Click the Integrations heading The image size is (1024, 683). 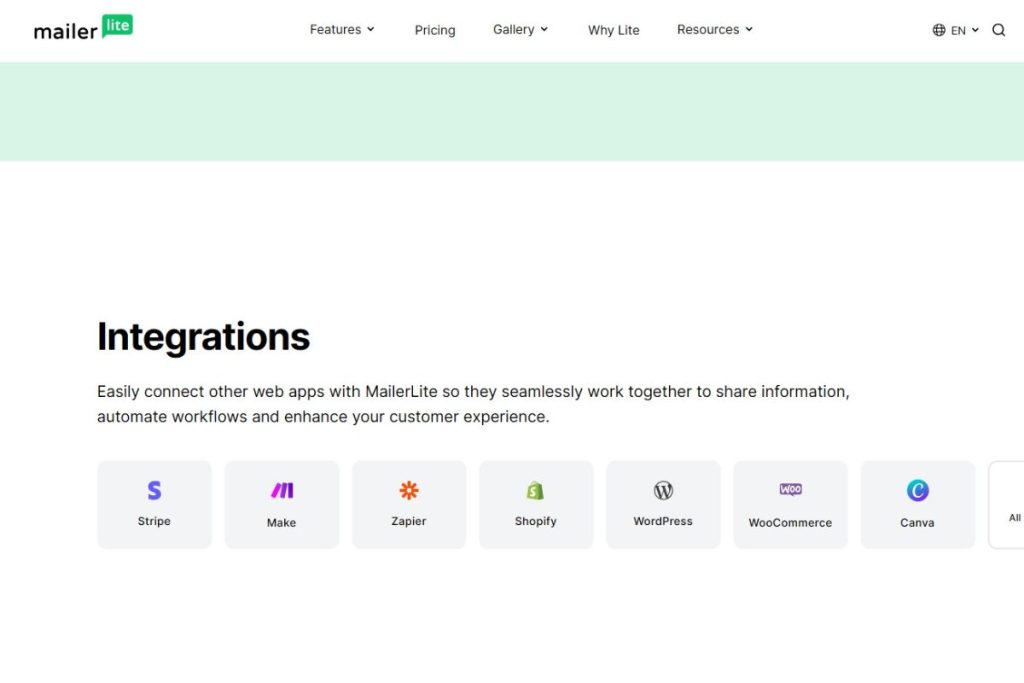pyautogui.click(x=204, y=337)
